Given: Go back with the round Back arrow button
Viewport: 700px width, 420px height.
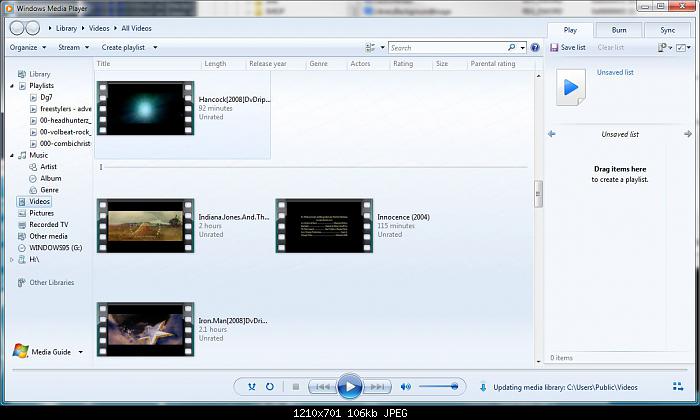Looking at the screenshot, I should coord(17,28).
